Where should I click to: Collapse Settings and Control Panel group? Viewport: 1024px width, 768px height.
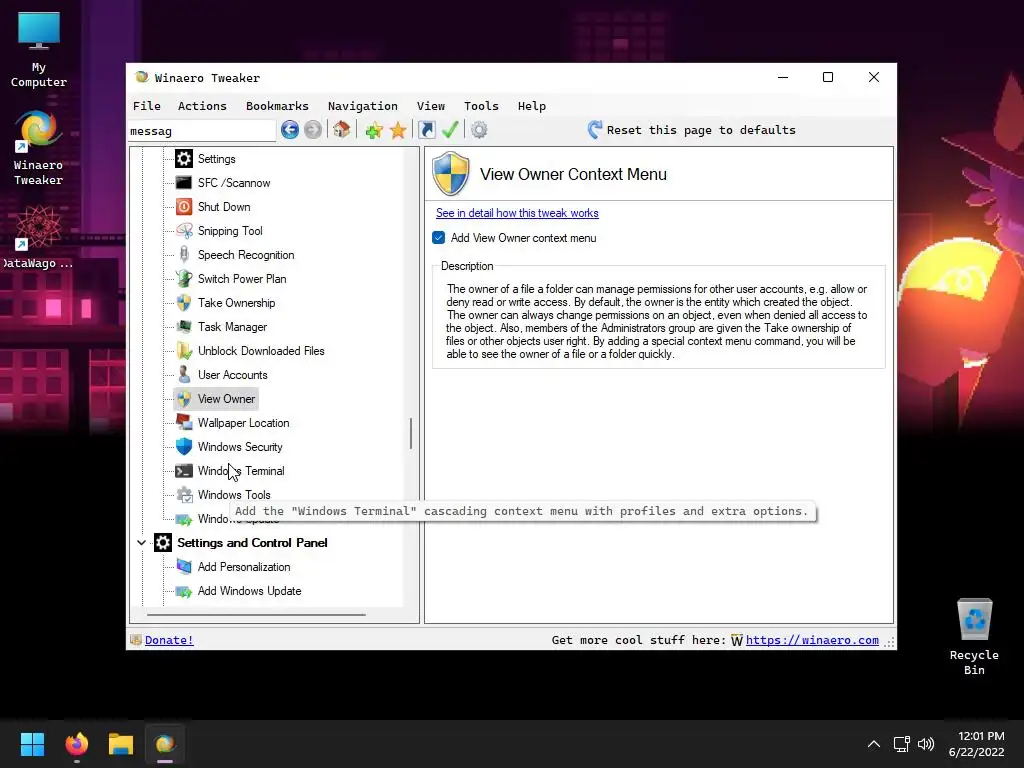tap(141, 543)
